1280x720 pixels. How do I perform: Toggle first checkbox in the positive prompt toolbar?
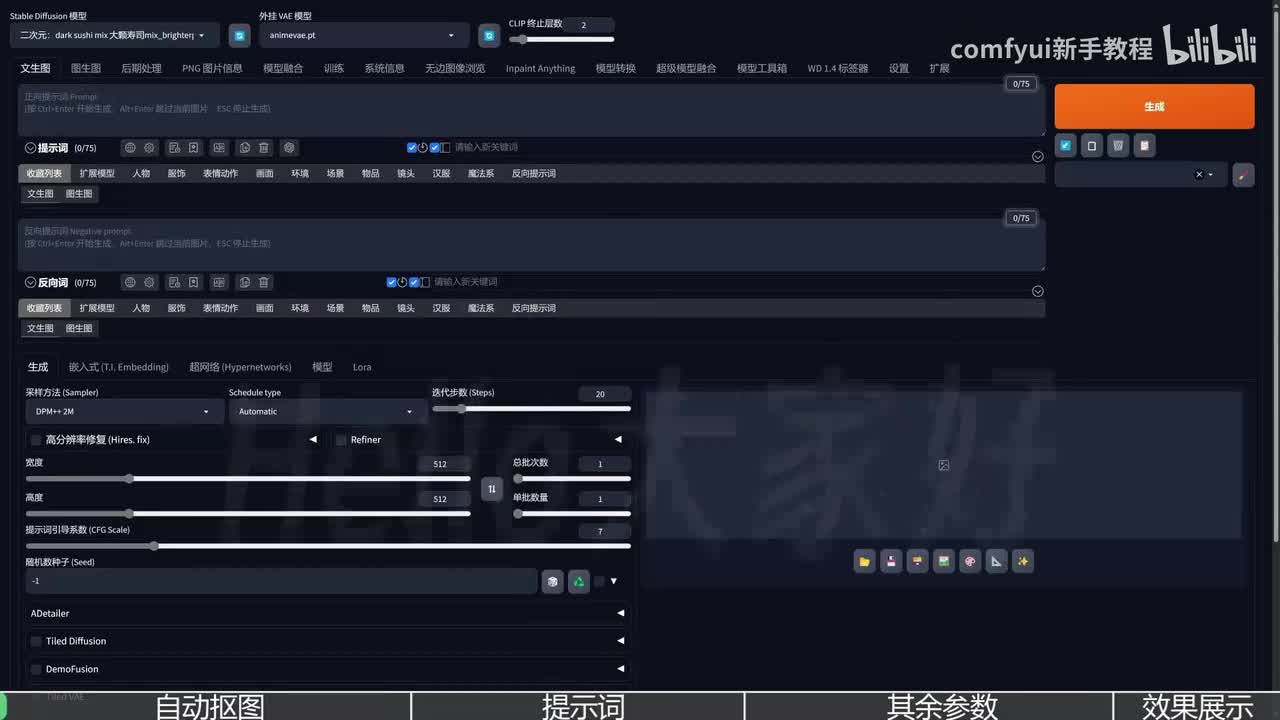412,147
